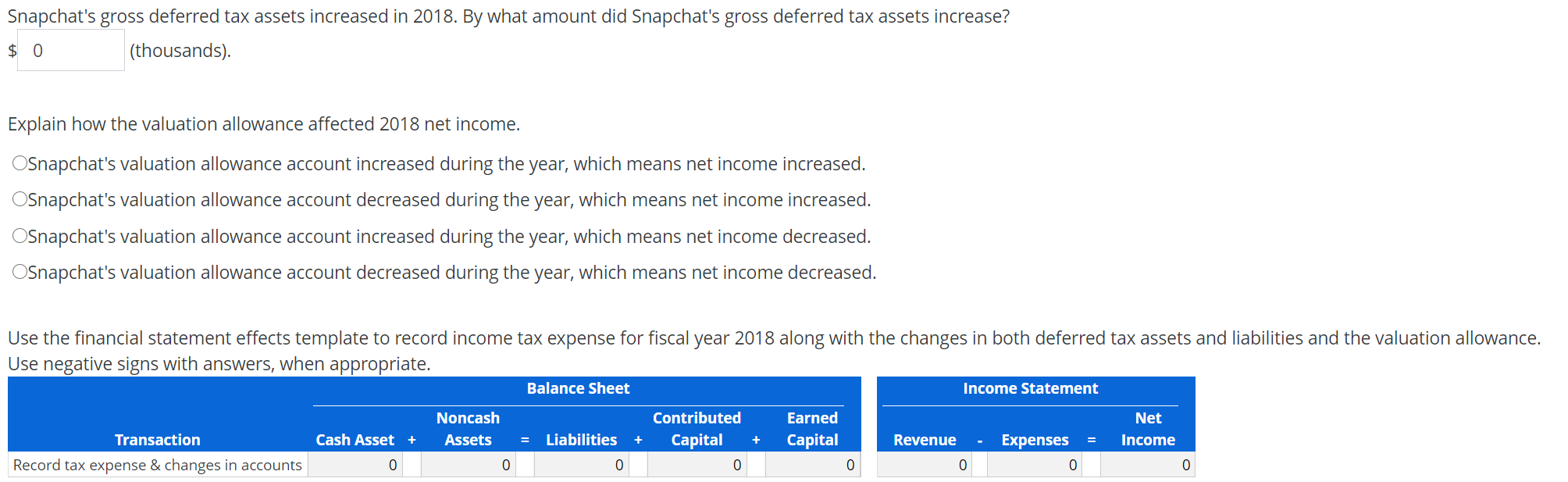Click the Earned Capital value cell

point(812,464)
